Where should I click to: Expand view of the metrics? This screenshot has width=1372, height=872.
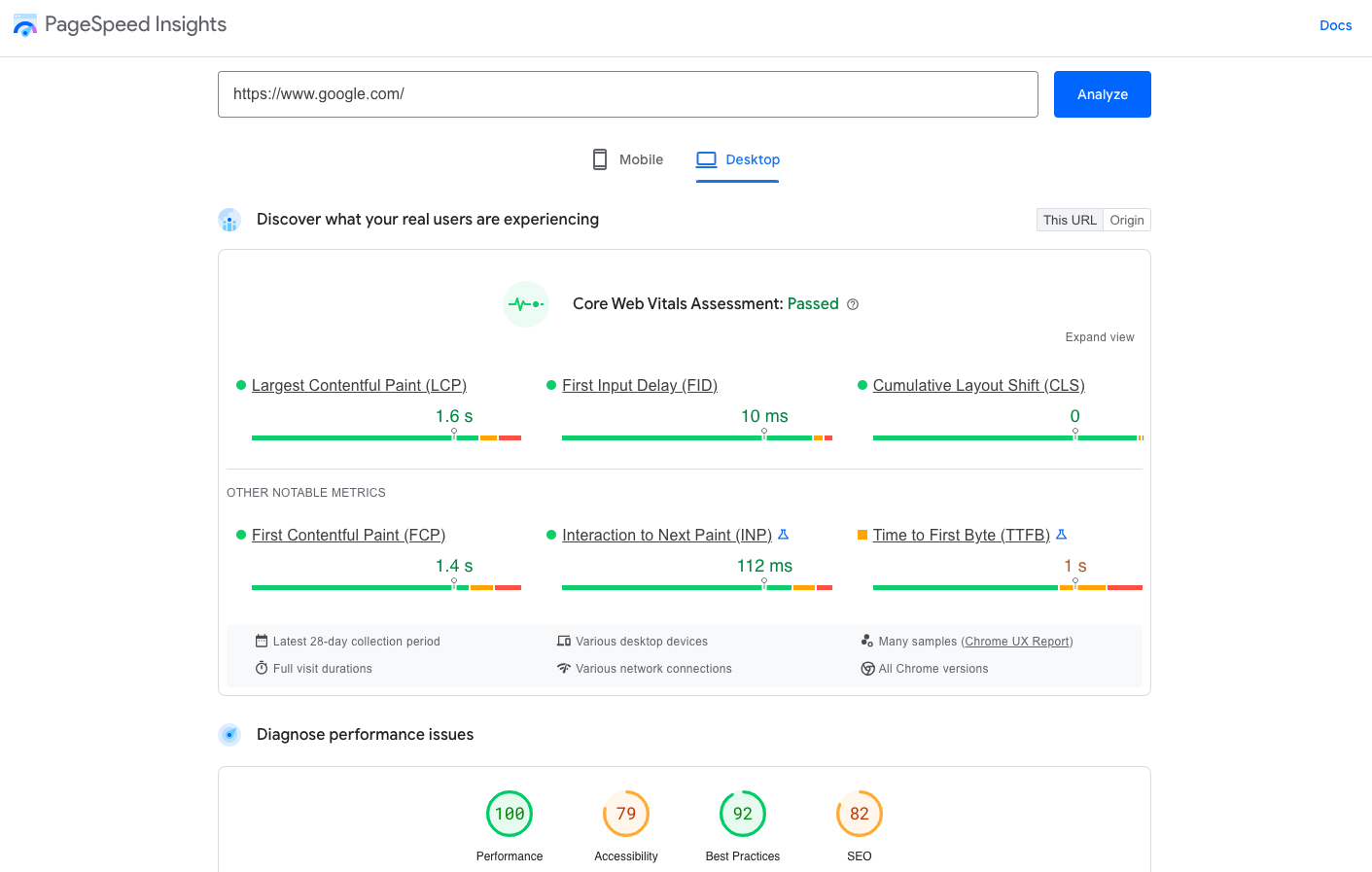click(1100, 337)
